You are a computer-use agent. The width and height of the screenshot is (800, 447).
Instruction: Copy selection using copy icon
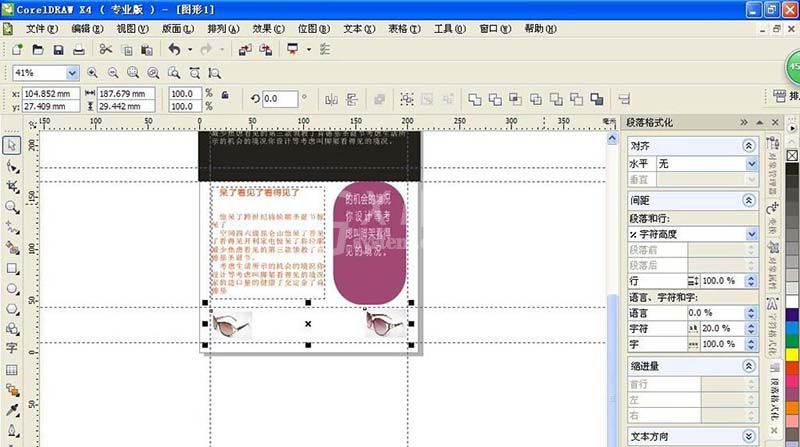point(127,49)
